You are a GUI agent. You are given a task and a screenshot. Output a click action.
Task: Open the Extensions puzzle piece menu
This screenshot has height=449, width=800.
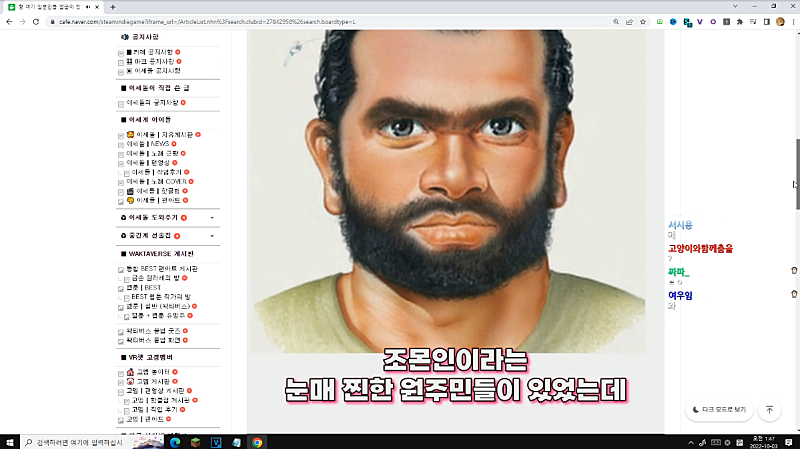click(740, 22)
